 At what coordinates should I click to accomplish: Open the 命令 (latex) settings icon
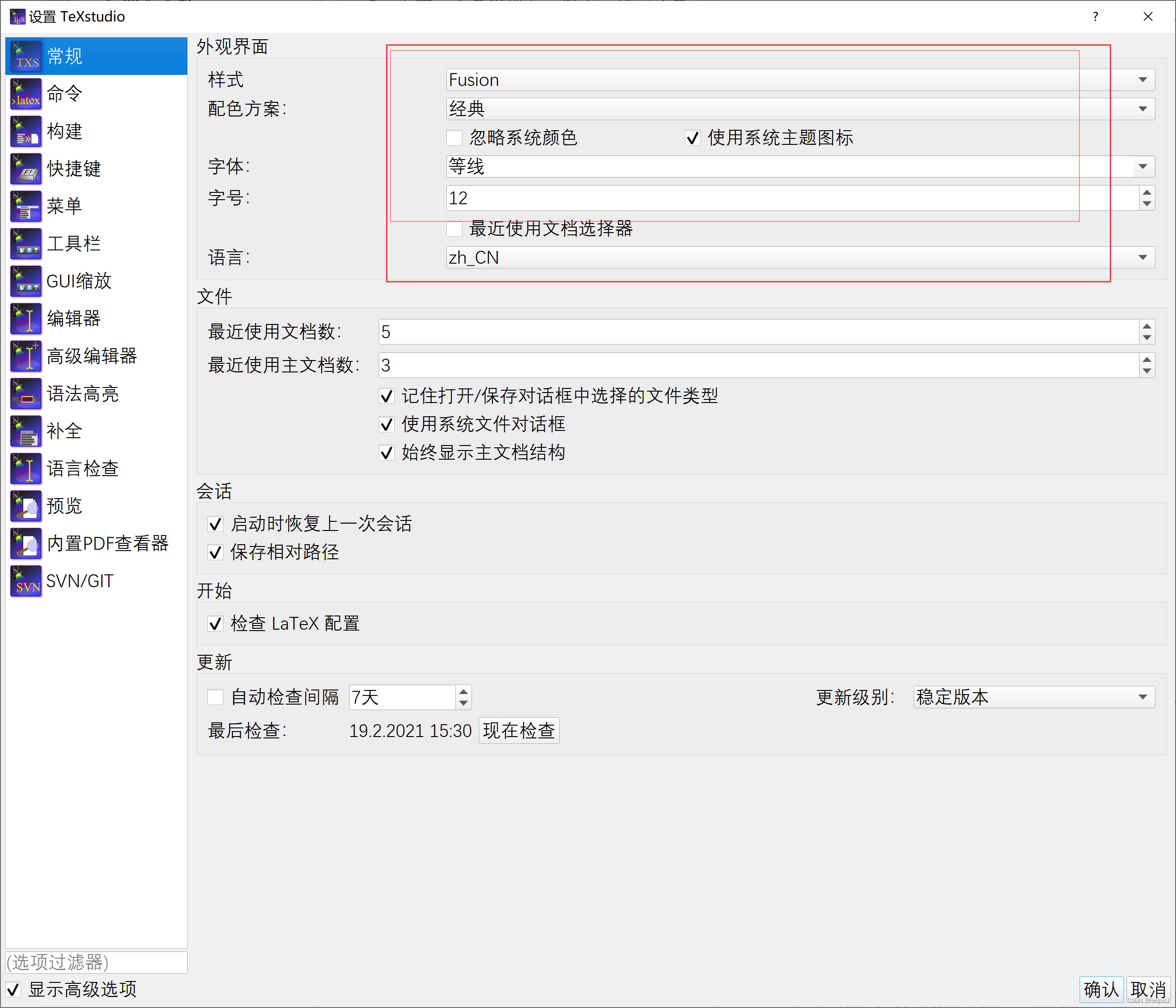(26, 94)
